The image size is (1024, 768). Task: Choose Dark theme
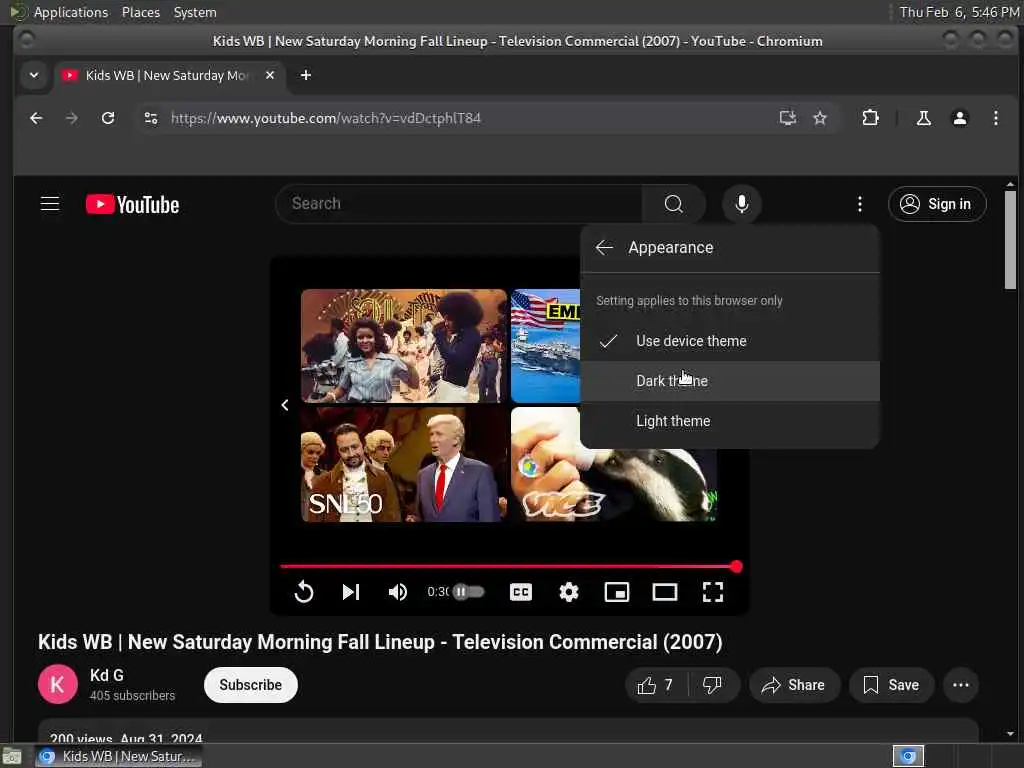(x=730, y=381)
